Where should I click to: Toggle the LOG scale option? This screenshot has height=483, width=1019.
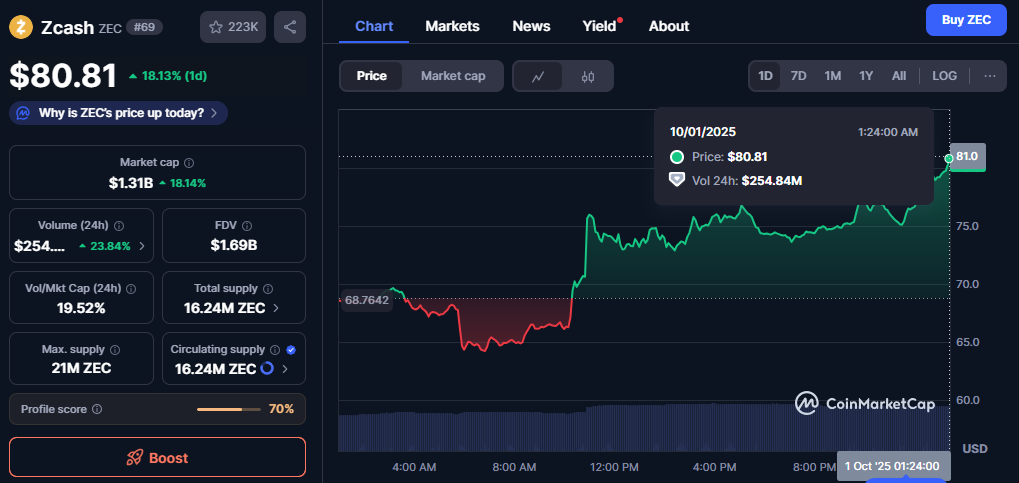point(944,76)
